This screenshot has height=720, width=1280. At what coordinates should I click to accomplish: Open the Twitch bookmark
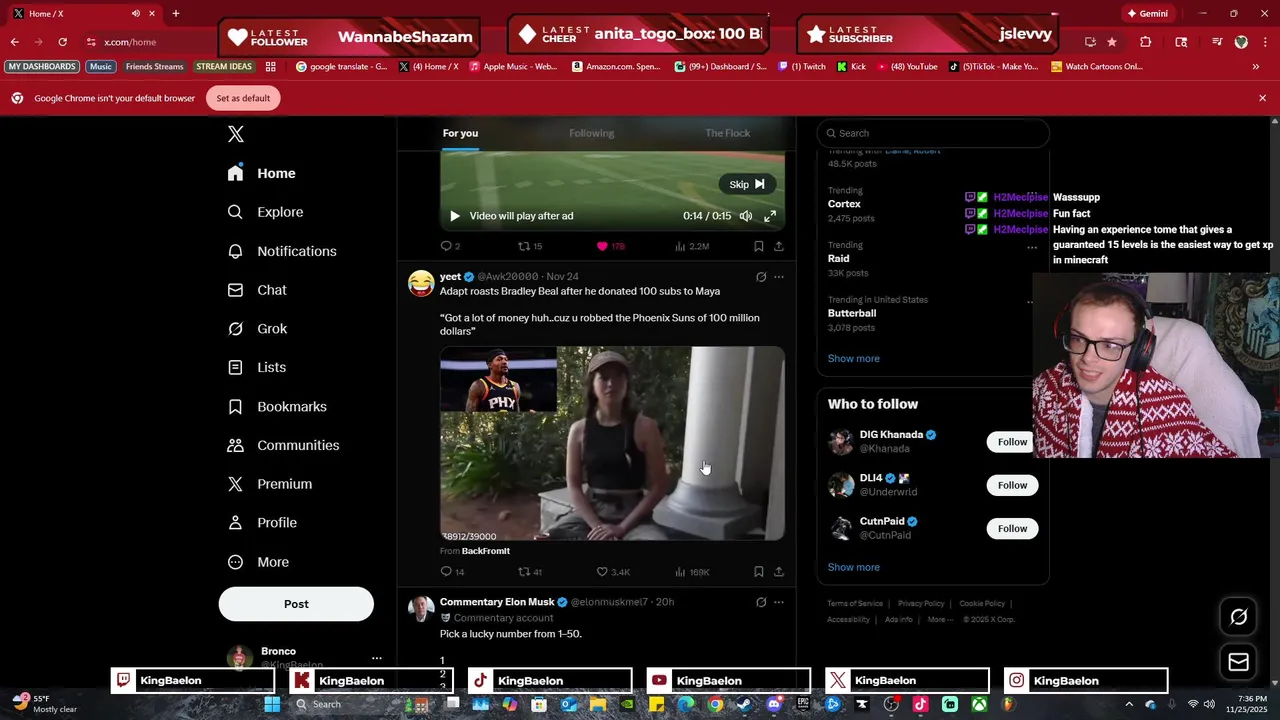tap(800, 67)
